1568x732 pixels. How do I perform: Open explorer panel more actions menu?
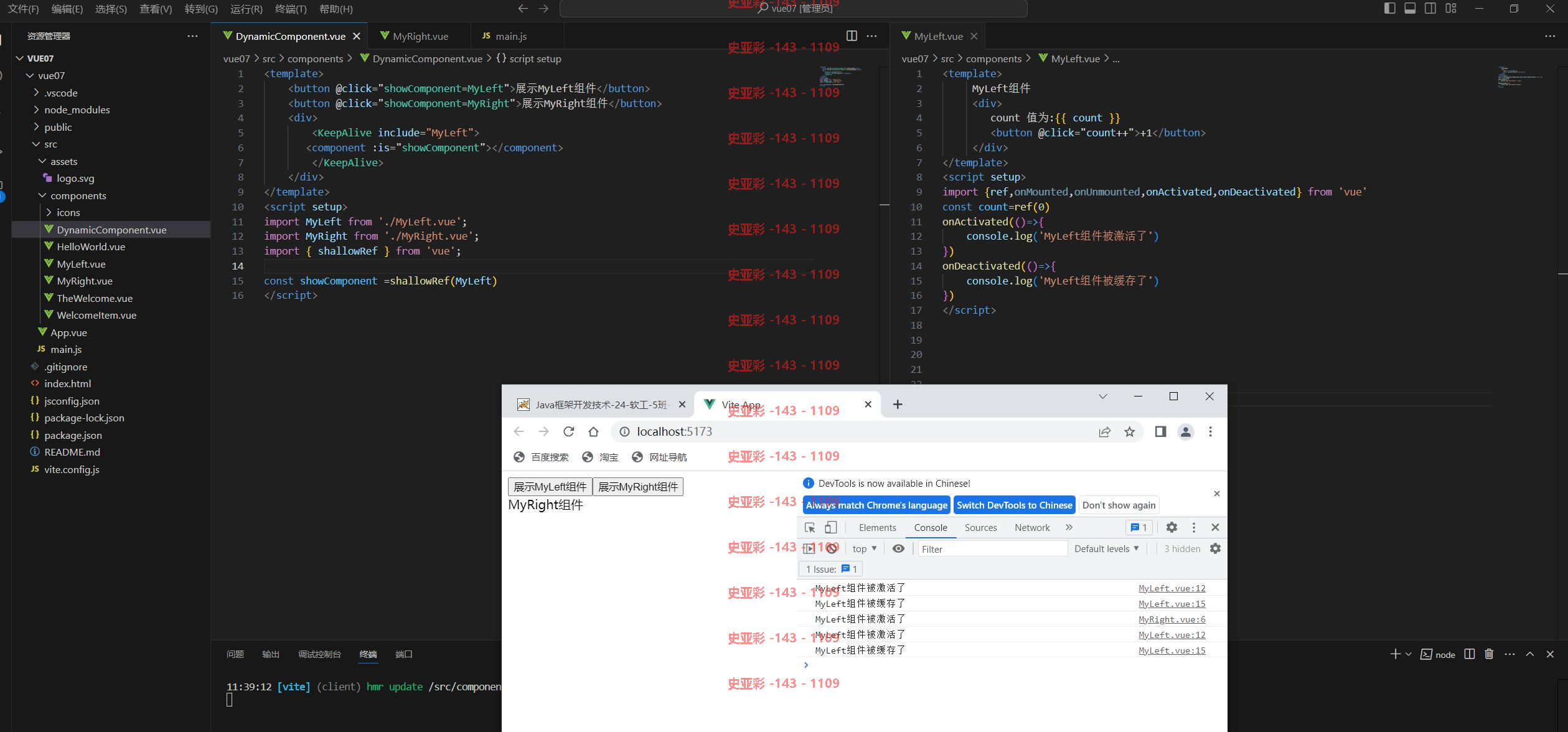point(192,36)
